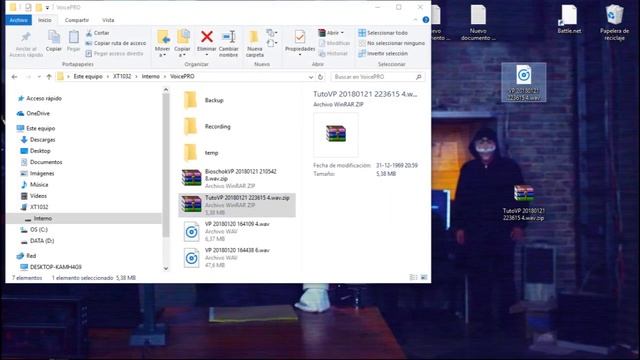
Task: Click the navigation pane scroll-down arrow
Action: [x=166, y=268]
